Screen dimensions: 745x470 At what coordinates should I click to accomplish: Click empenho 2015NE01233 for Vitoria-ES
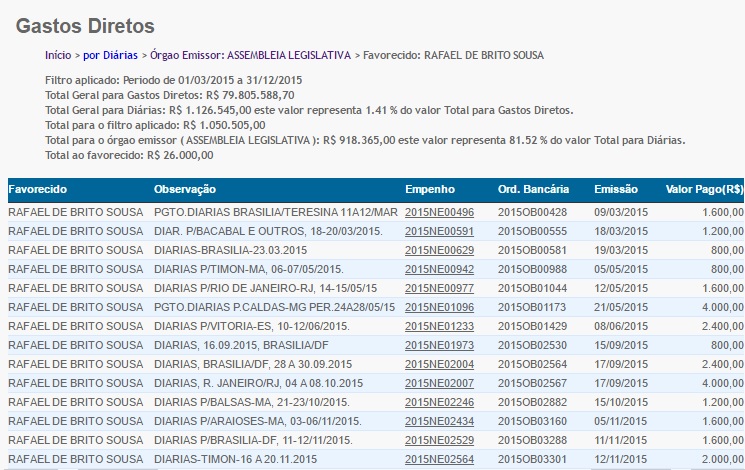pyautogui.click(x=439, y=326)
